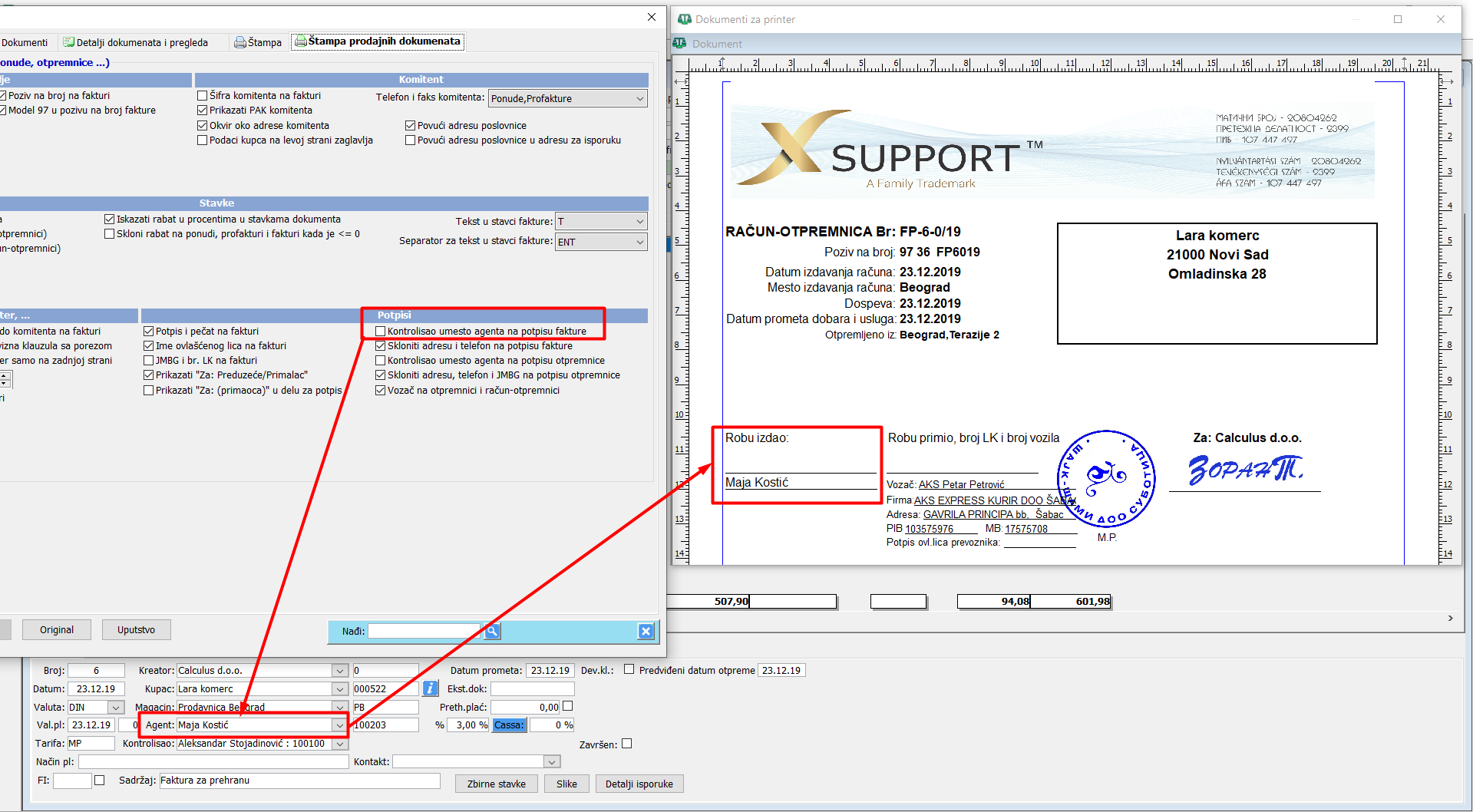This screenshot has width=1473, height=812.
Task: Expand the Kontakt dropdown
Action: [x=552, y=762]
